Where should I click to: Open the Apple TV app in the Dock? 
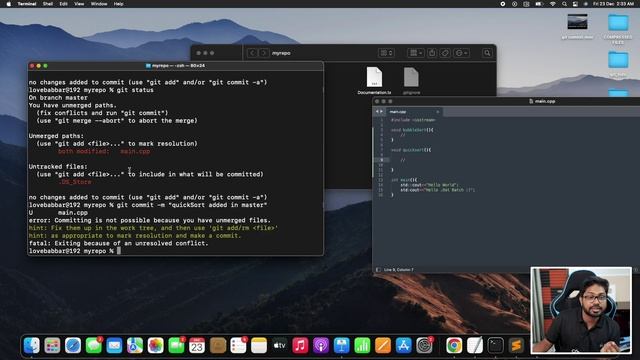280,345
